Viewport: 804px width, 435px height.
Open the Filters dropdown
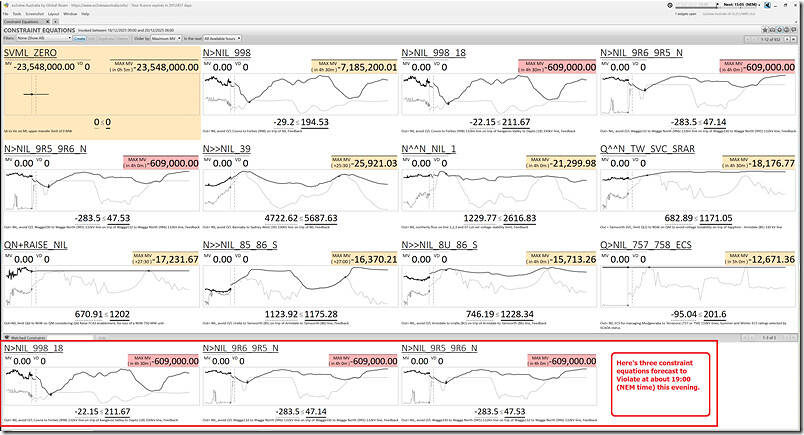44,38
